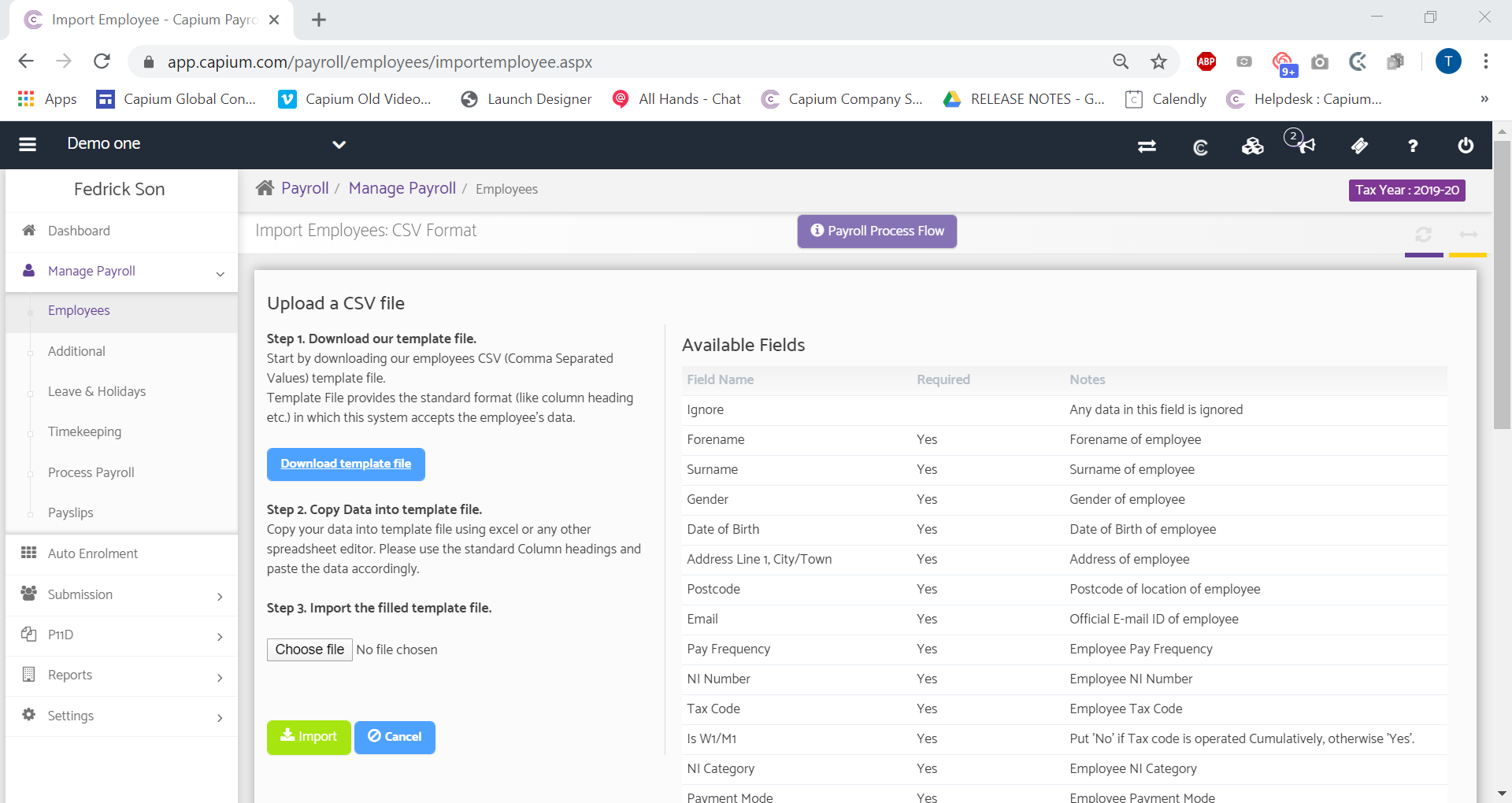Screen dimensions: 1512x803
Task: Click the 'Date of Birth' field name
Action: tap(723, 529)
